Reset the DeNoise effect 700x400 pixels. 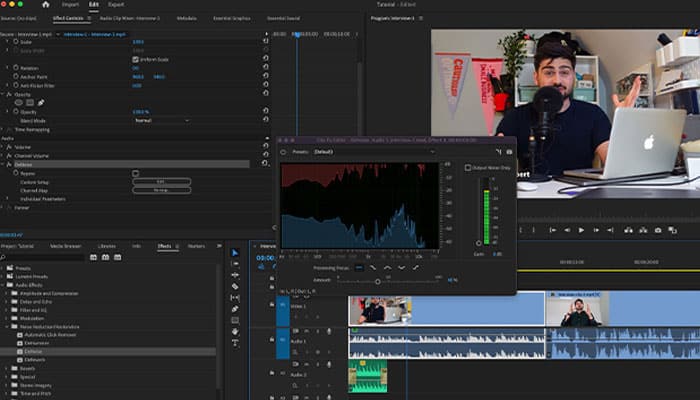click(266, 163)
